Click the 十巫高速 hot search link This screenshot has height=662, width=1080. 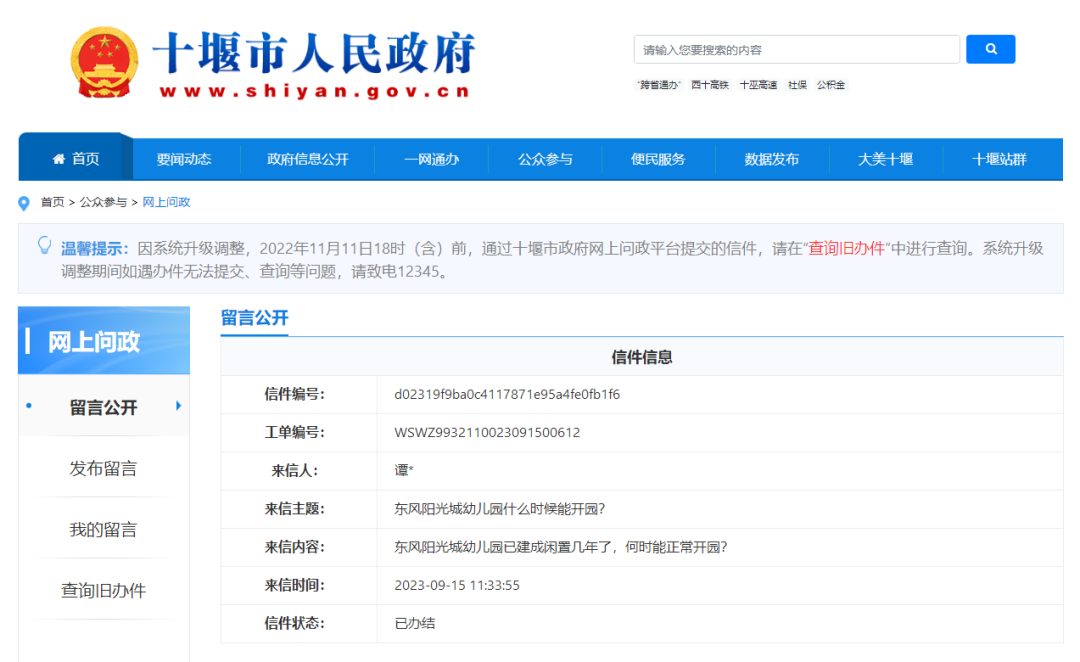click(758, 85)
